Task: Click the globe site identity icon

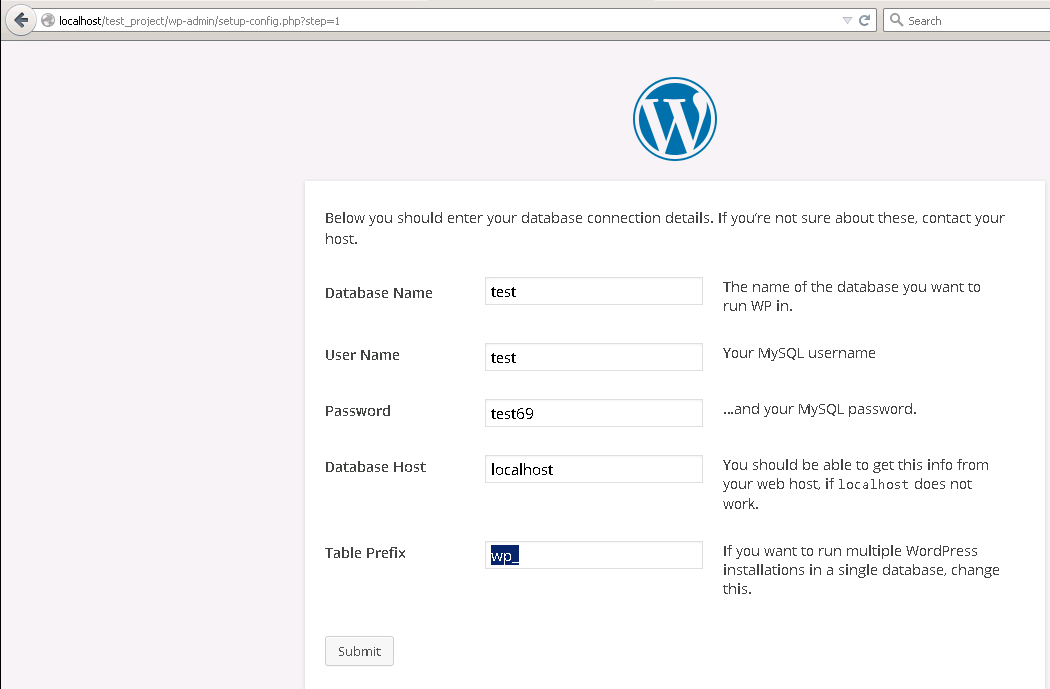Action: (48, 21)
